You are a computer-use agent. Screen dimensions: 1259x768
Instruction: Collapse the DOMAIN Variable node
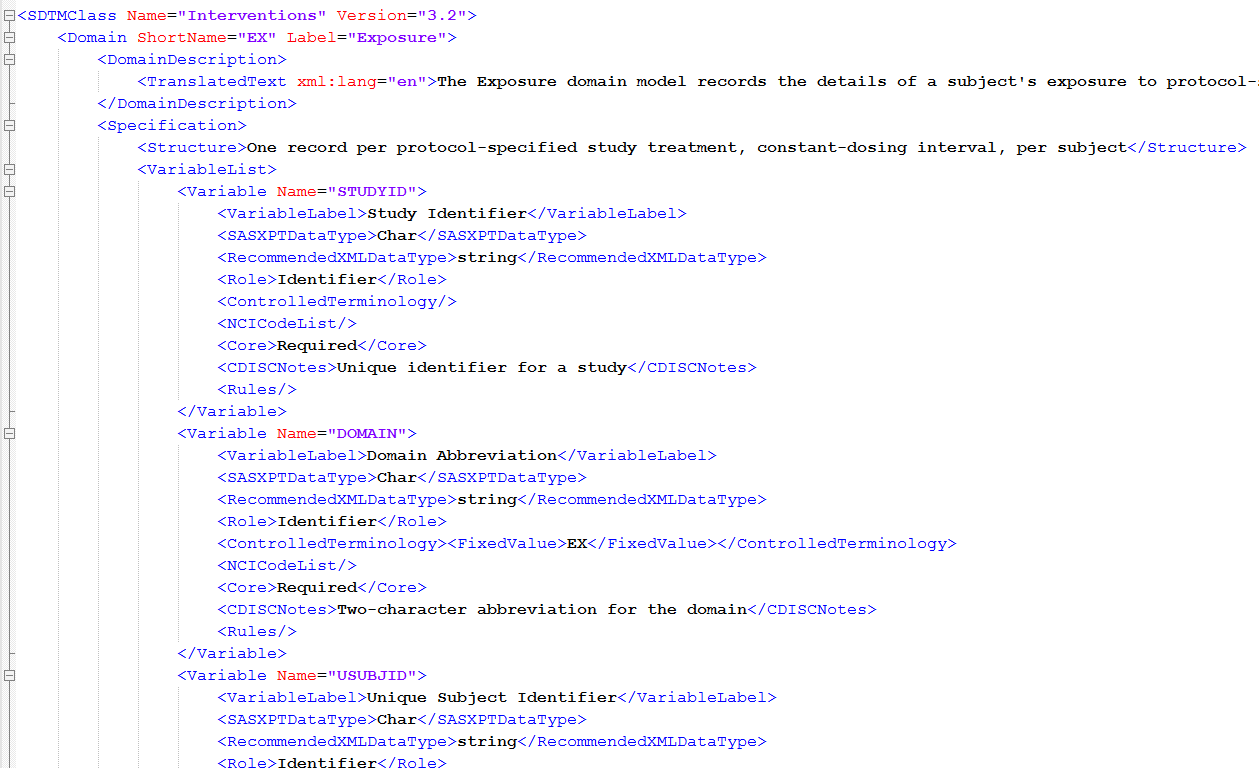click(x=9, y=433)
